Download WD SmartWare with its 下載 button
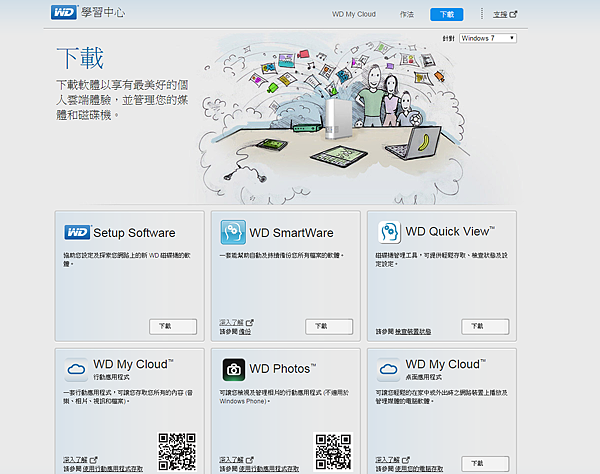Viewport: 600px width, 474px height. tap(329, 326)
